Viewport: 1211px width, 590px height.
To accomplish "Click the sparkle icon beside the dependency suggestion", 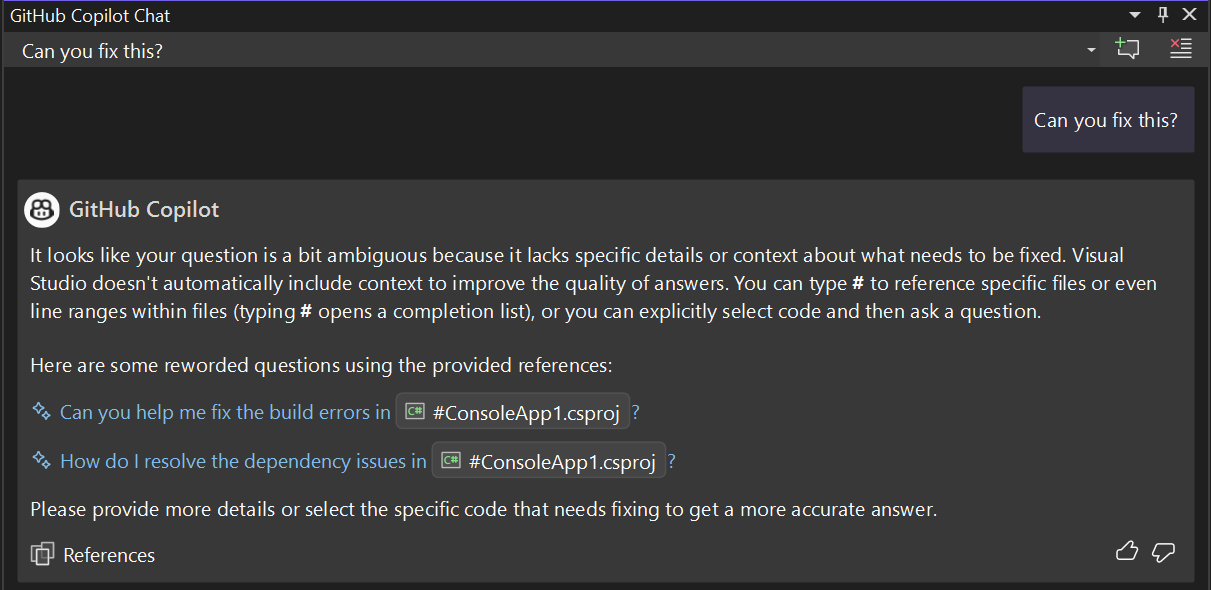I will [x=41, y=460].
